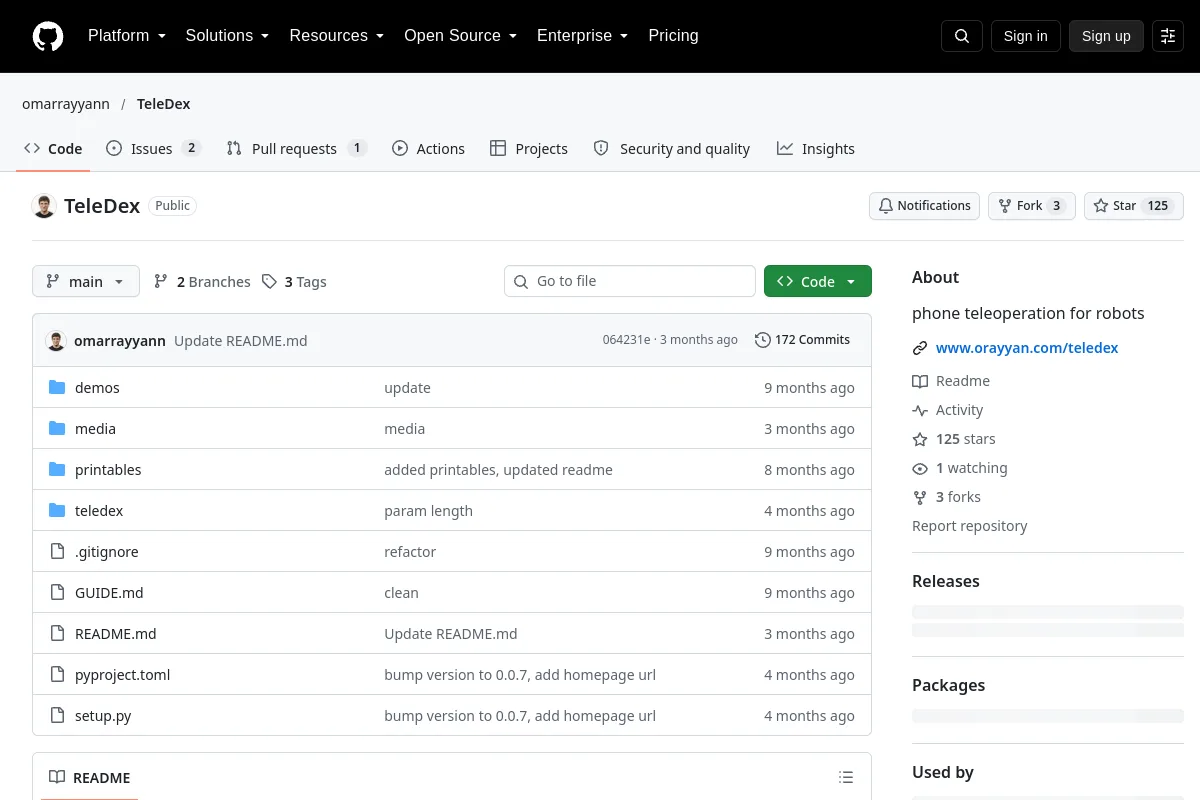This screenshot has height=800, width=1200.
Task: Open the Projects tab
Action: coord(529,148)
